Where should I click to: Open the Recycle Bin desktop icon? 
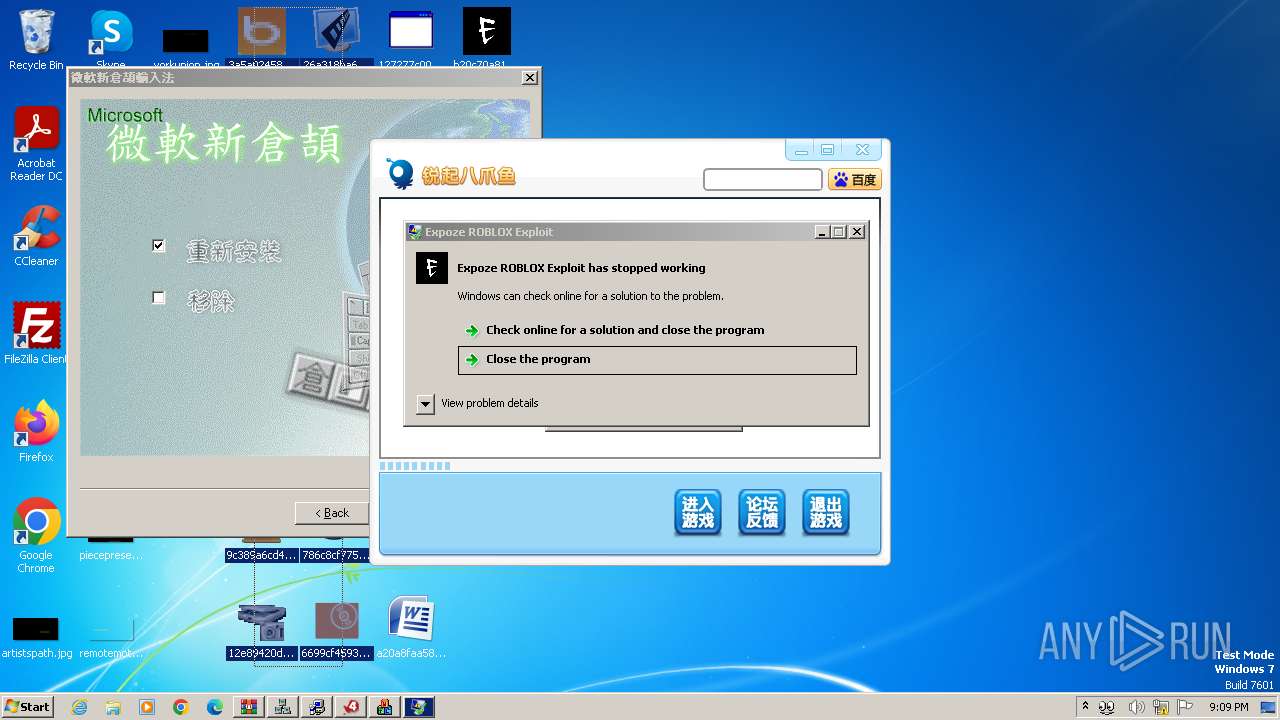[36, 40]
